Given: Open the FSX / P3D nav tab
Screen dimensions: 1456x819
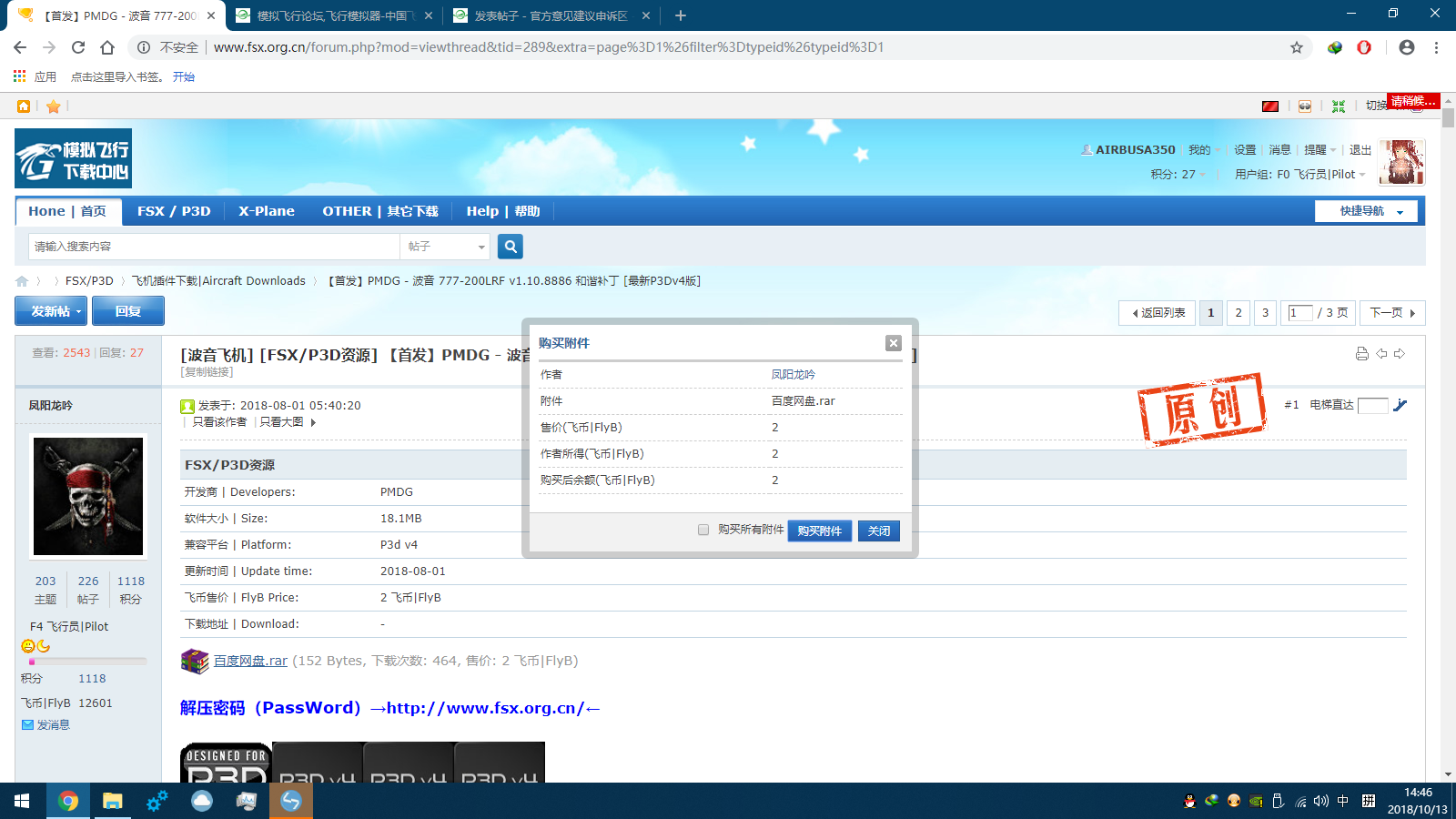Looking at the screenshot, I should [x=174, y=211].
